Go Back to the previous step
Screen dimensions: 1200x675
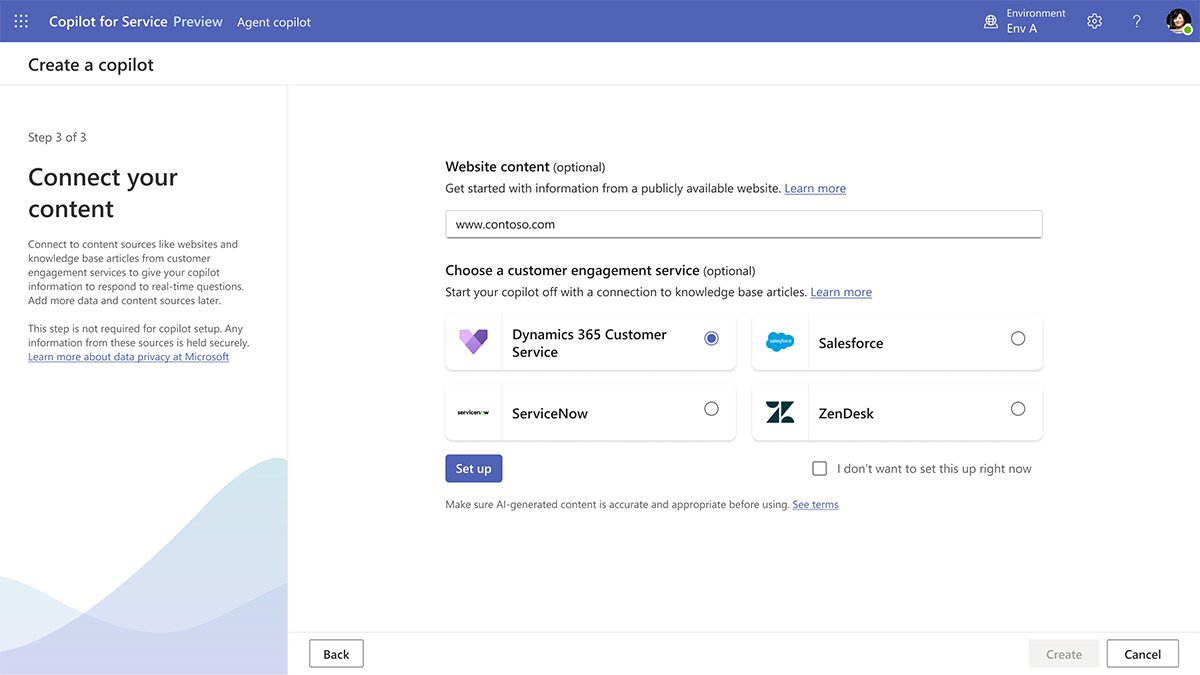point(336,654)
